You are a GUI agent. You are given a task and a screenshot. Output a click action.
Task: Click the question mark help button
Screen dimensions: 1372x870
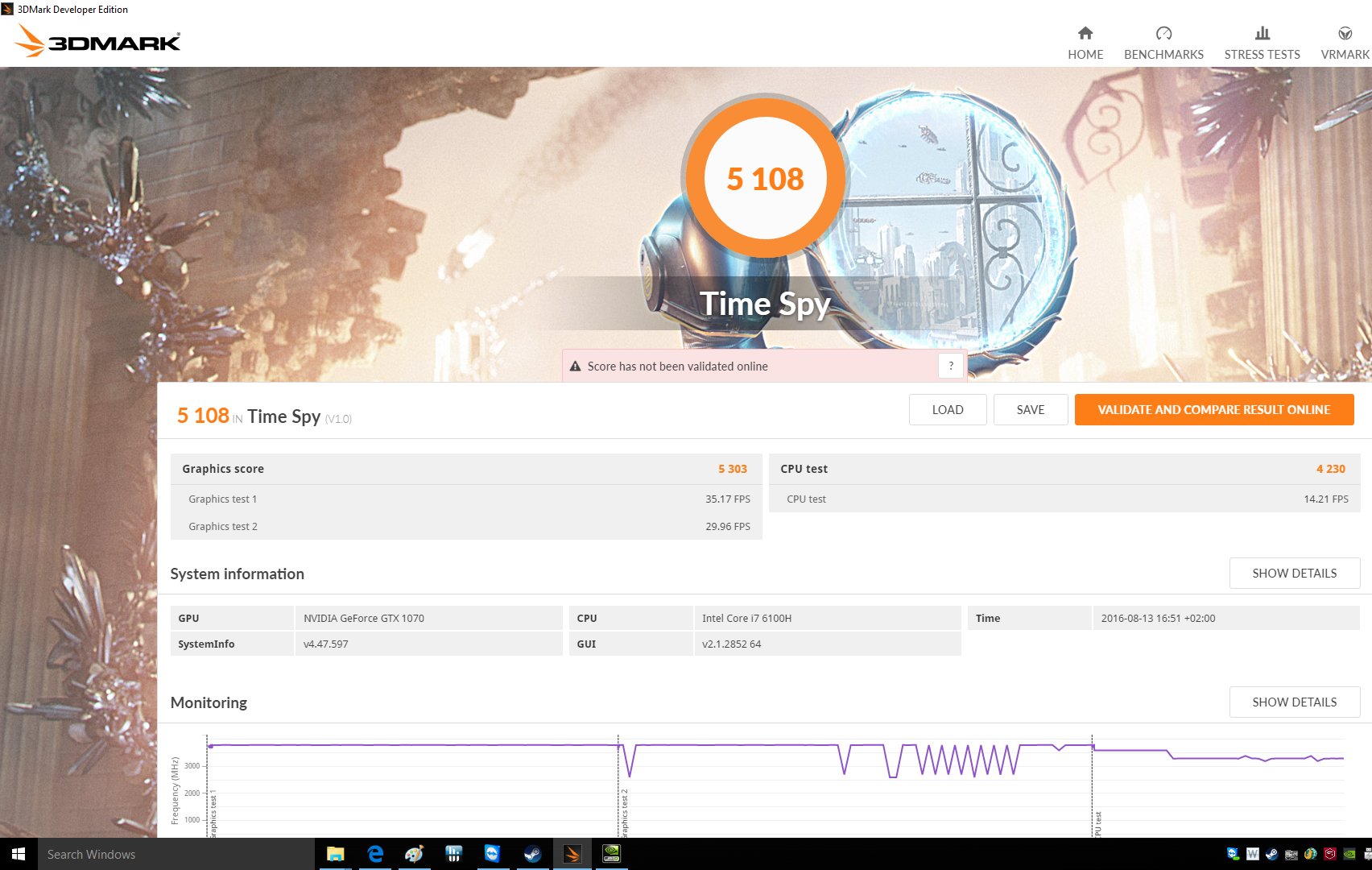(x=951, y=366)
